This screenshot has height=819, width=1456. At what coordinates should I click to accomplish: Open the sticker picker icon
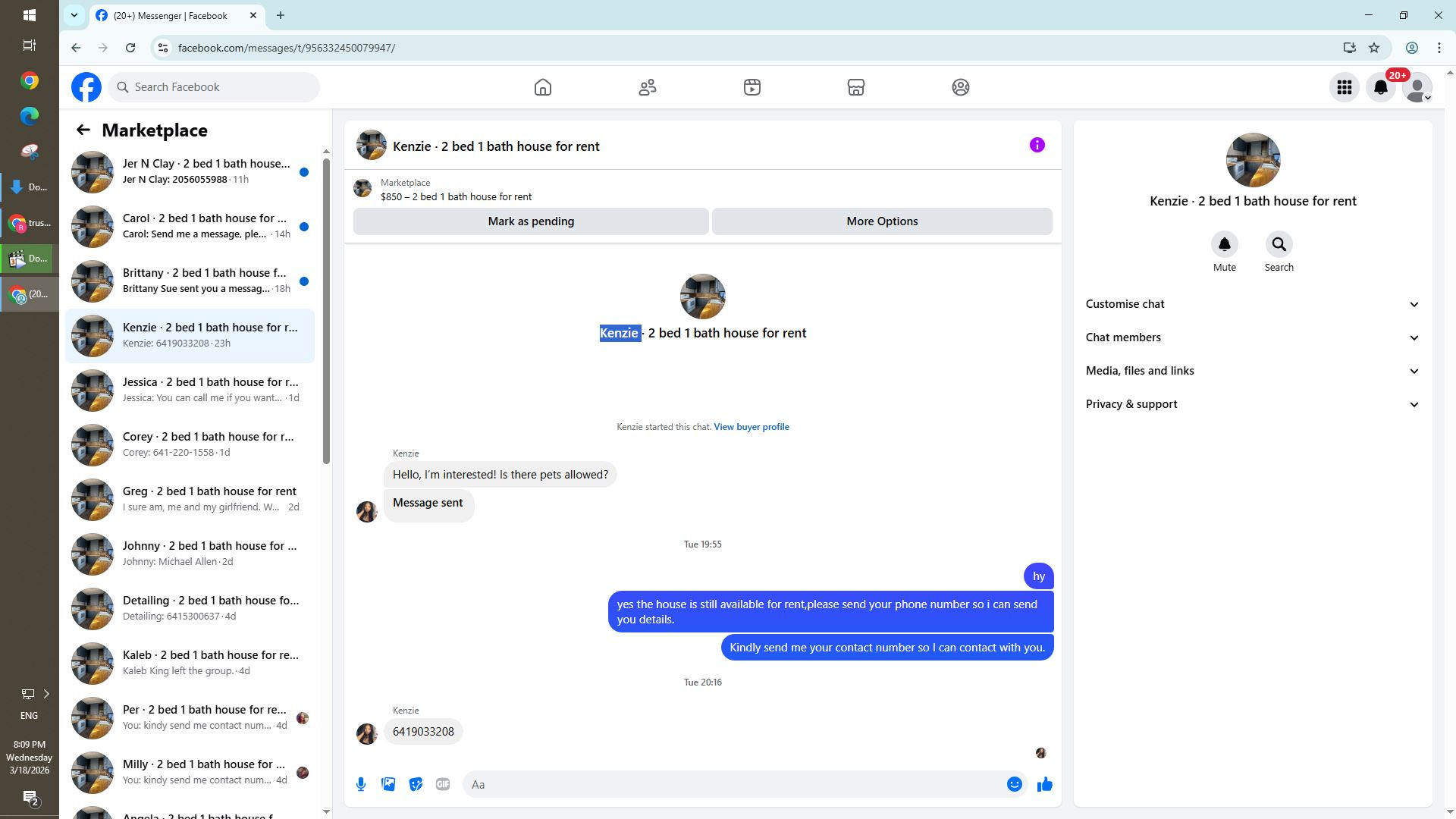click(x=416, y=784)
